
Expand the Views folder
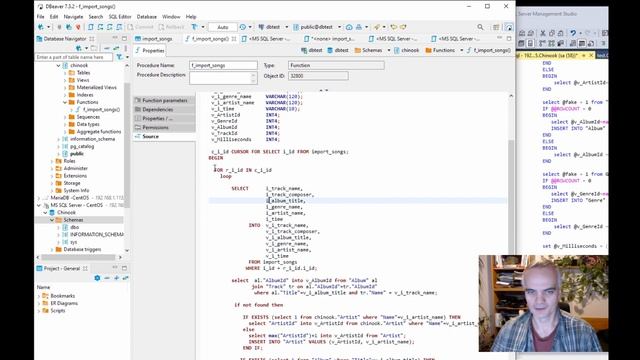(x=65, y=80)
